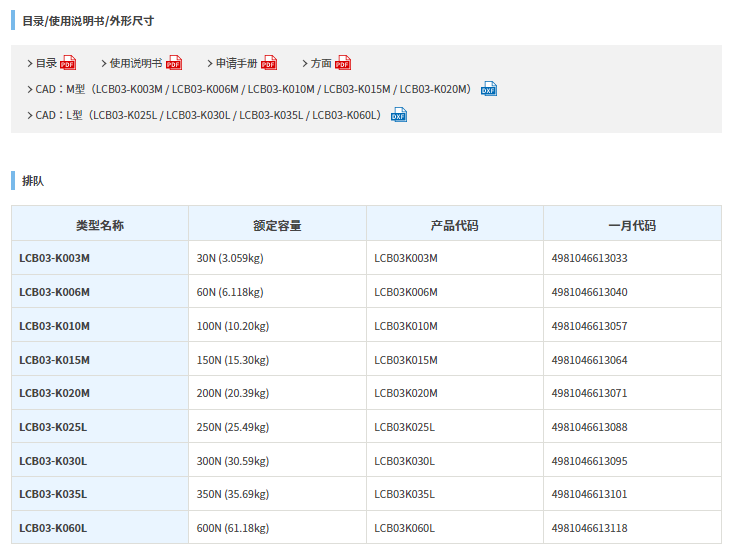750x560 pixels.
Task: Click code 4981046613118
Action: (589, 528)
